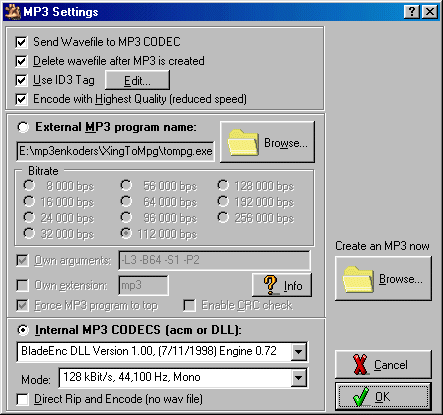Click the folder icon under Create an MP3 now
443x415 pixels.
click(358, 279)
